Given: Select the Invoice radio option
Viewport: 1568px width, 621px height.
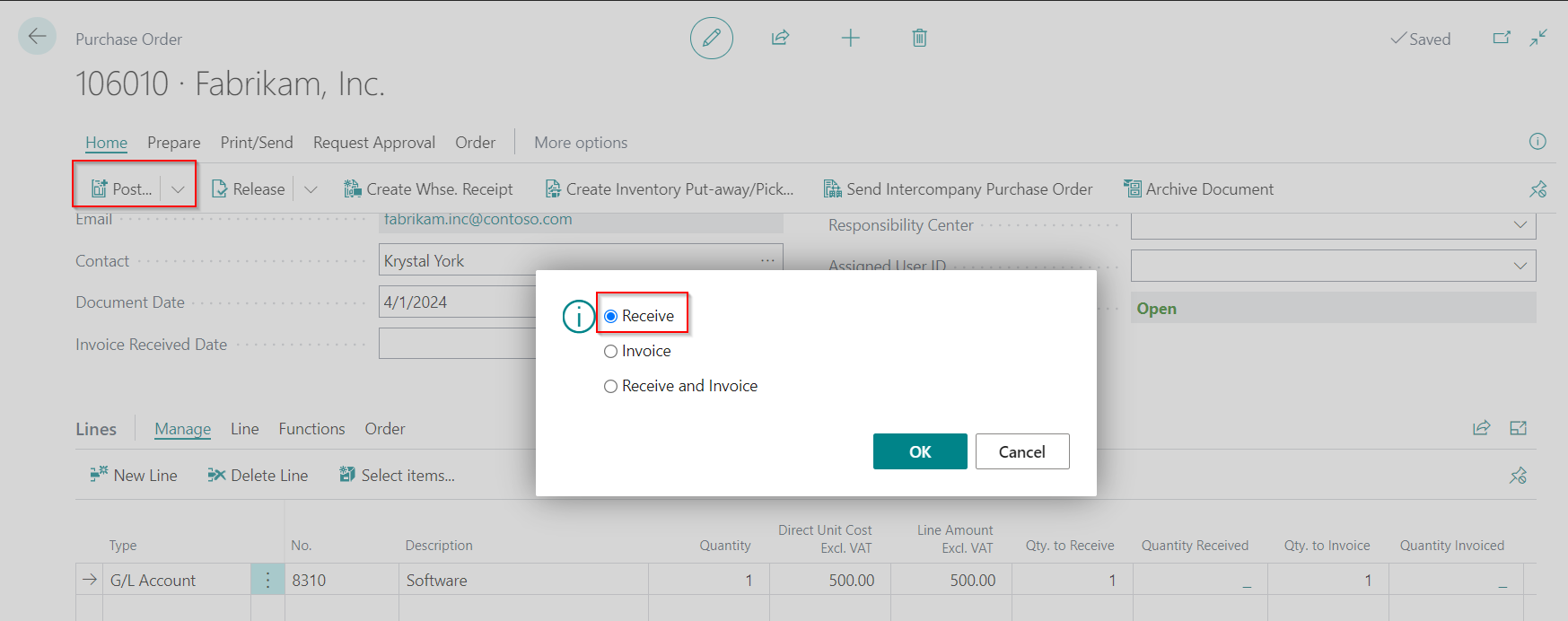Looking at the screenshot, I should pyautogui.click(x=610, y=351).
